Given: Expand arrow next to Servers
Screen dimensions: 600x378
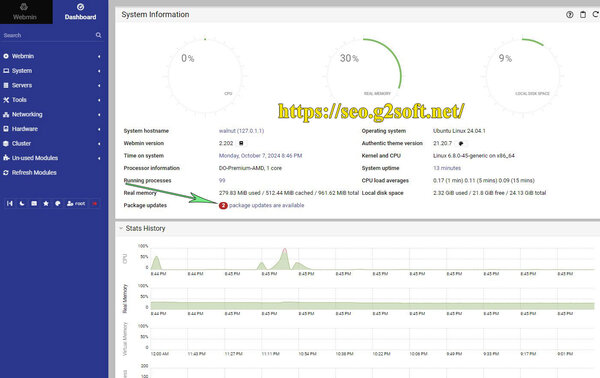Looking at the screenshot, I should [x=99, y=86].
